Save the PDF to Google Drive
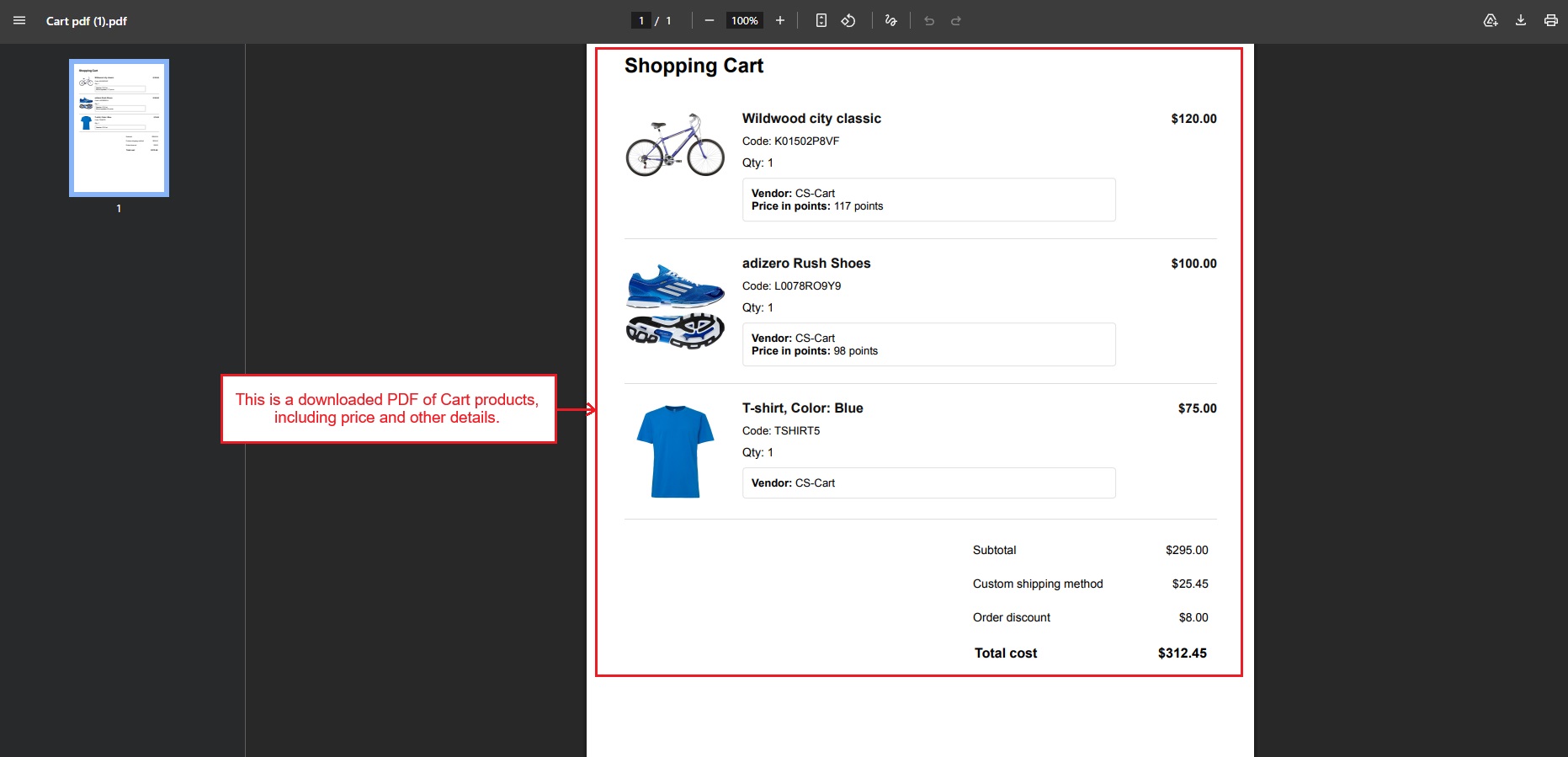Screen dimensions: 1568x757 tap(1491, 21)
